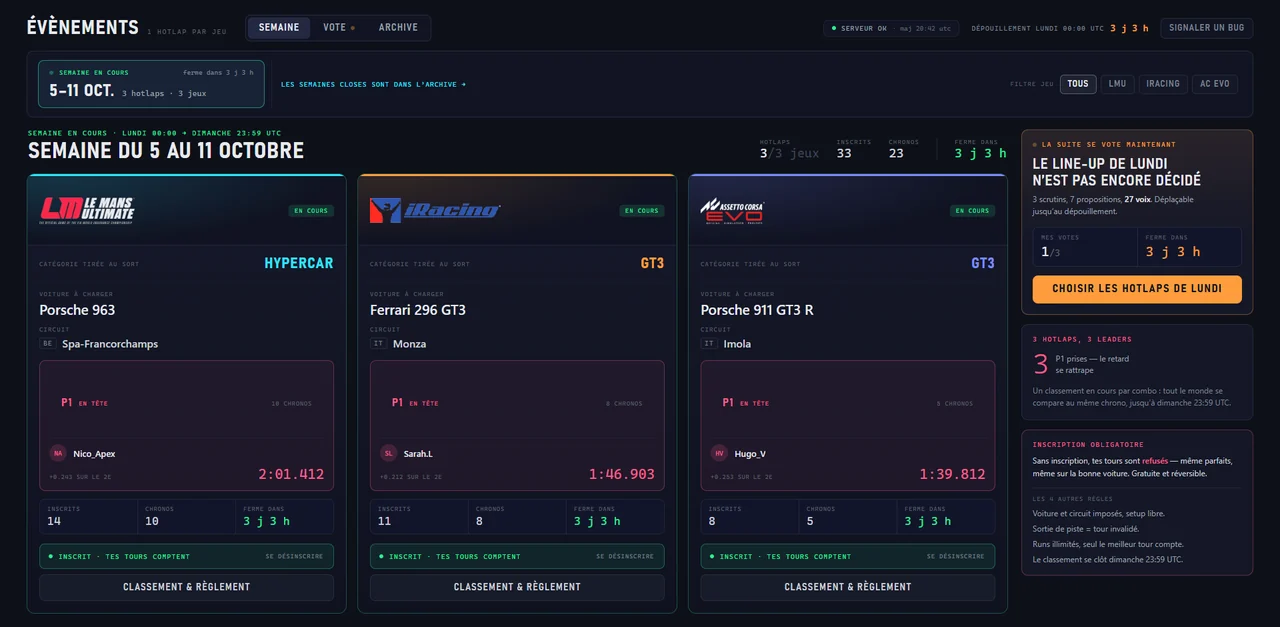Click the Ferrari 296 GT3 car name
Image resolution: width=1280 pixels, height=627 pixels.
coord(418,310)
